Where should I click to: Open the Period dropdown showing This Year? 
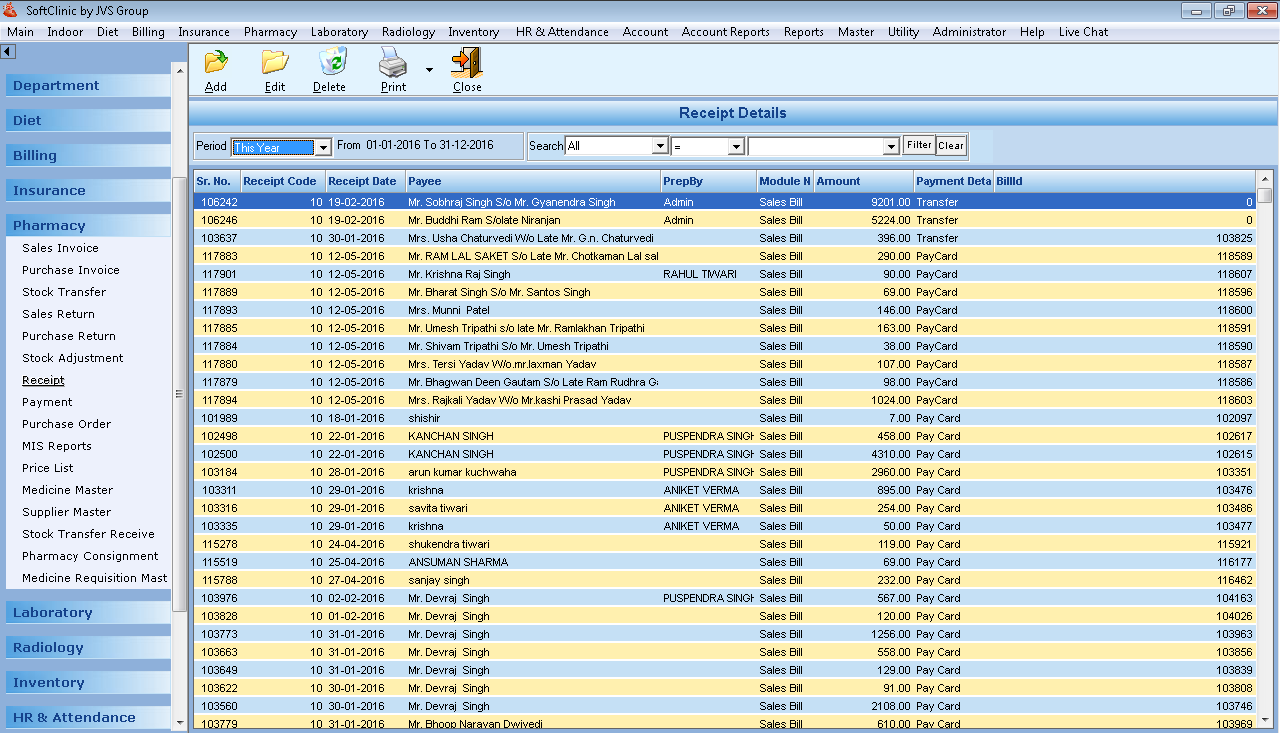pos(321,146)
